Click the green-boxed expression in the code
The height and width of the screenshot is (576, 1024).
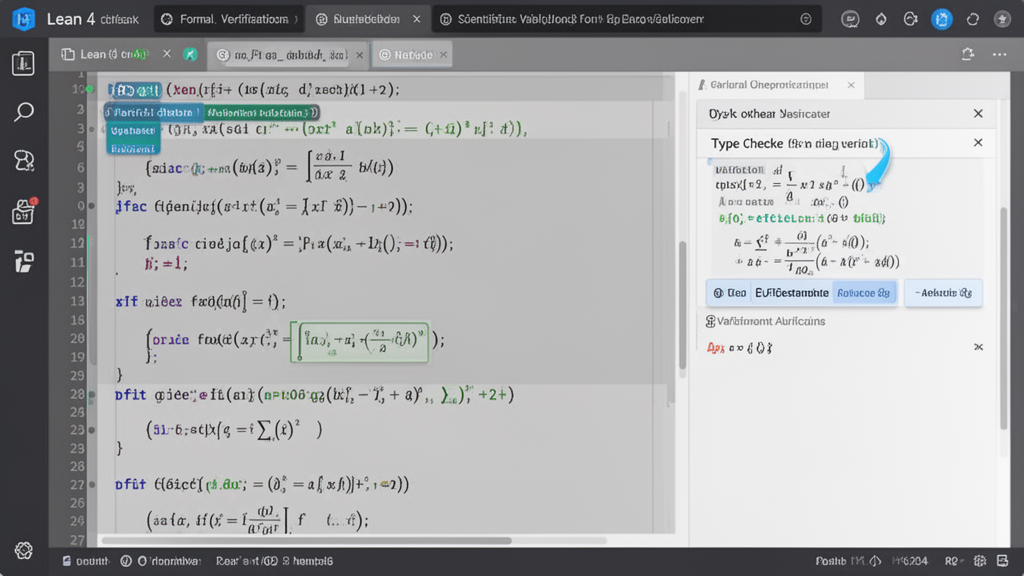click(359, 341)
